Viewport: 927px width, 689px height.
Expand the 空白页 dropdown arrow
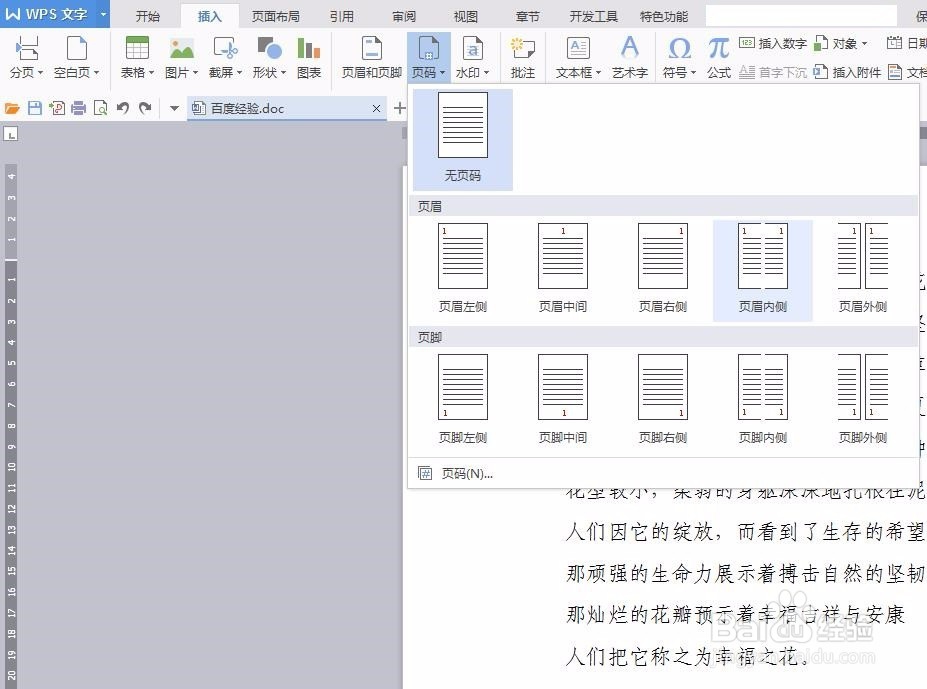(x=96, y=73)
